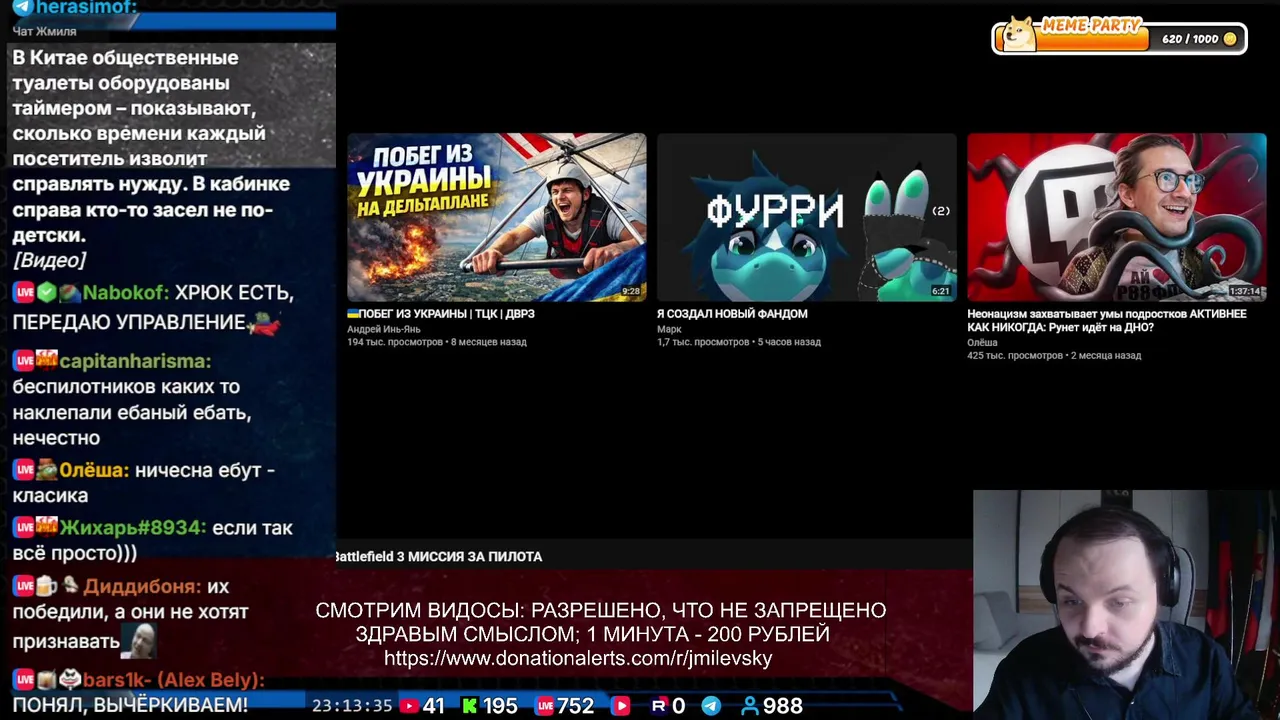Screen dimensions: 1280x720
Task: Click the gold coin icon next to 620 / 1000
Action: pyautogui.click(x=1230, y=39)
